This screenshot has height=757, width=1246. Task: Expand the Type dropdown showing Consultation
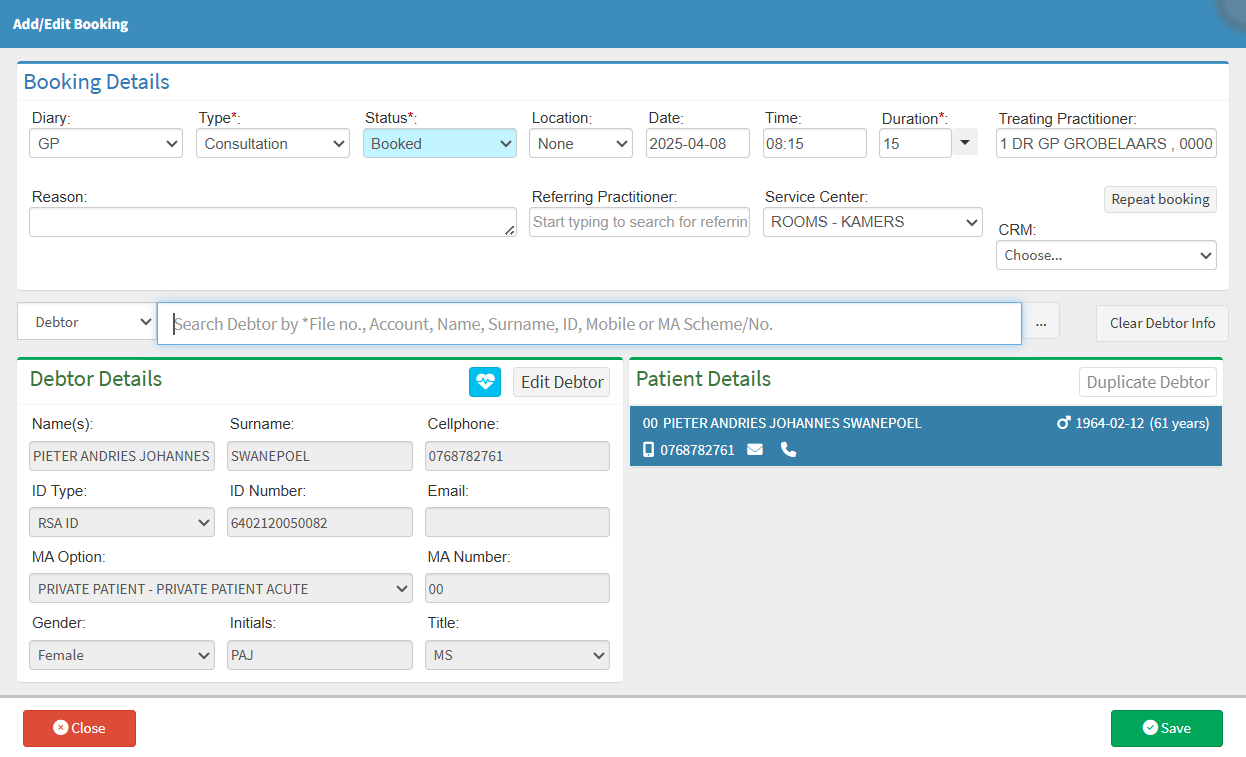click(272, 144)
